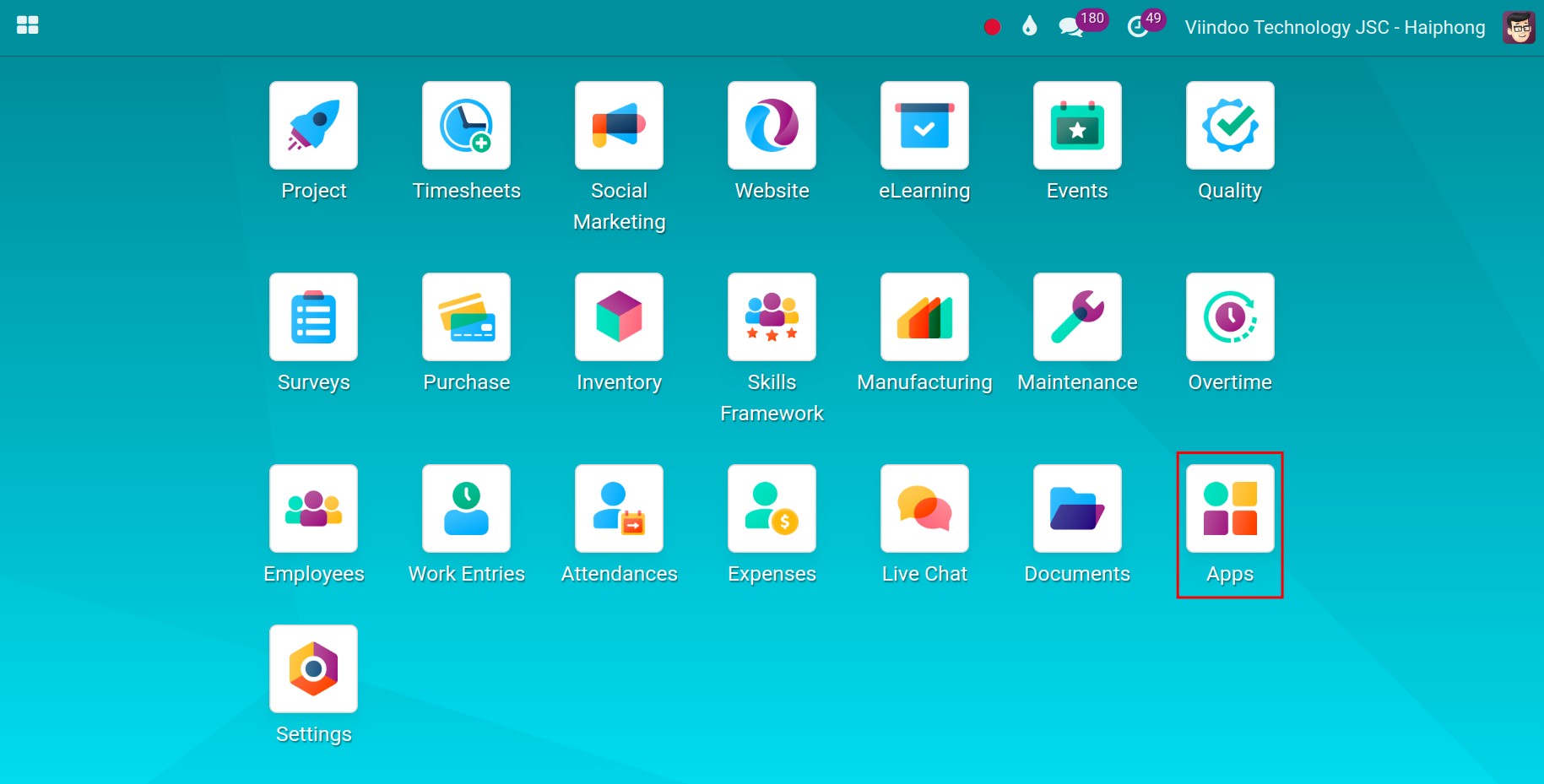The height and width of the screenshot is (784, 1544).
Task: Launch the Quality app
Action: [1230, 126]
